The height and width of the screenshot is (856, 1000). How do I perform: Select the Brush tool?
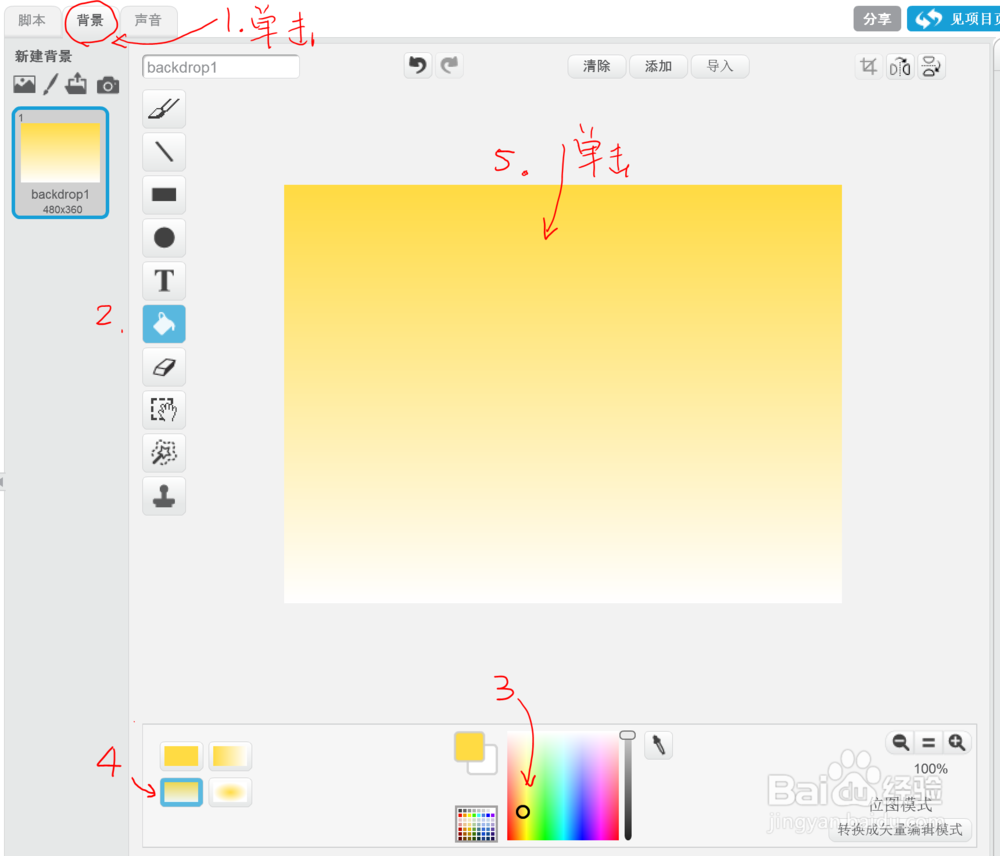click(x=164, y=109)
